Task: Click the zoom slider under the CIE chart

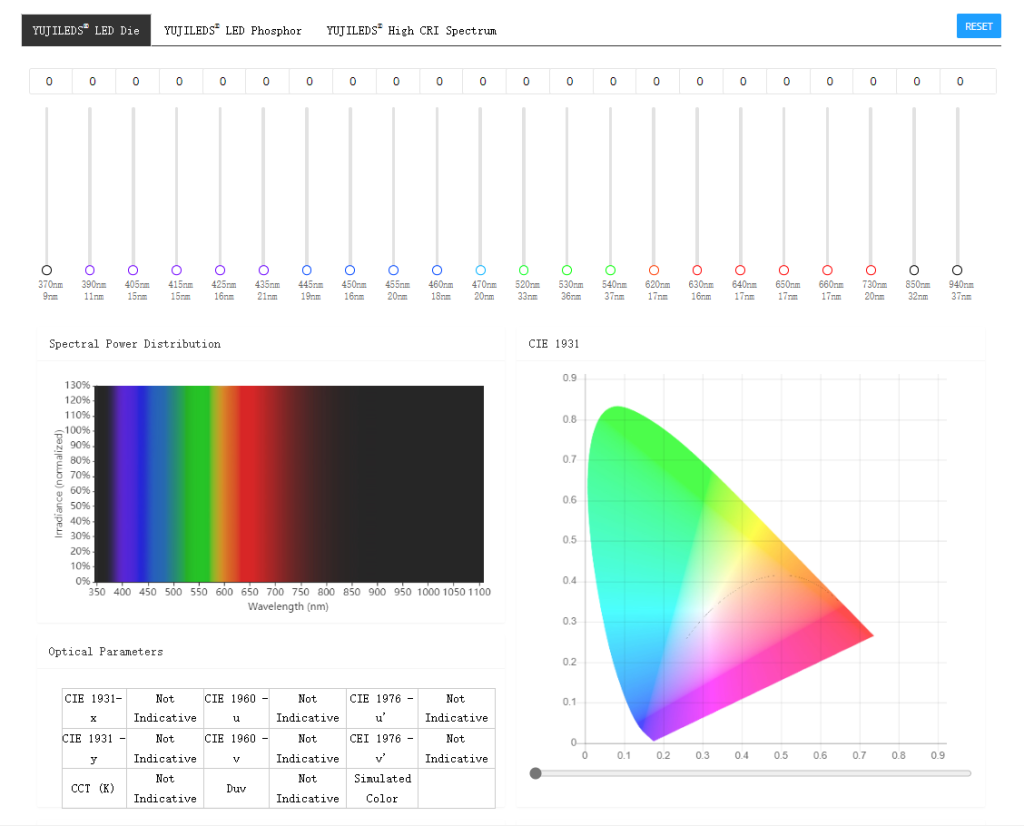Action: tap(536, 772)
